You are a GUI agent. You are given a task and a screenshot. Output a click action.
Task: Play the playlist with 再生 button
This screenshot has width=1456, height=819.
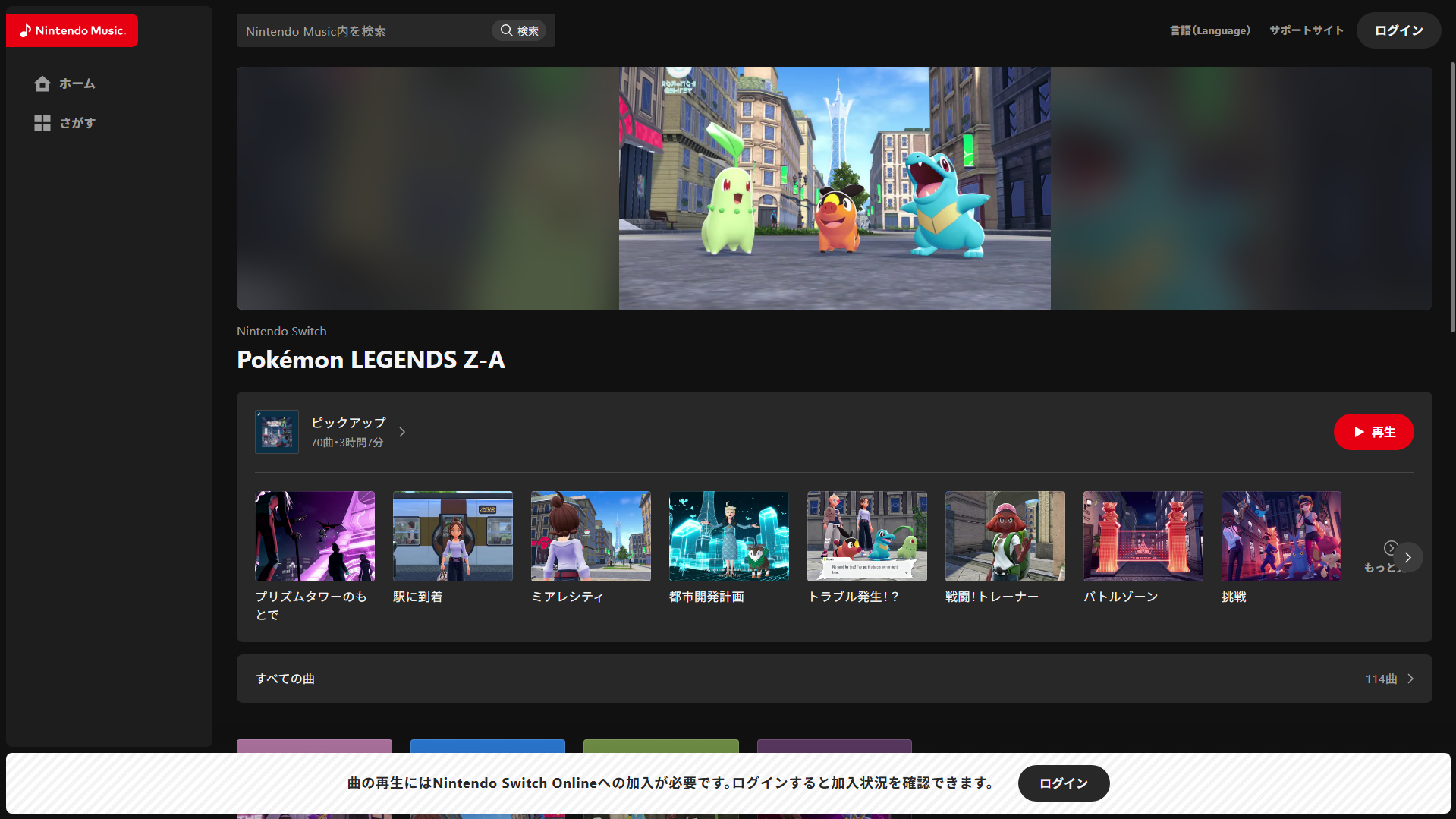pos(1373,432)
